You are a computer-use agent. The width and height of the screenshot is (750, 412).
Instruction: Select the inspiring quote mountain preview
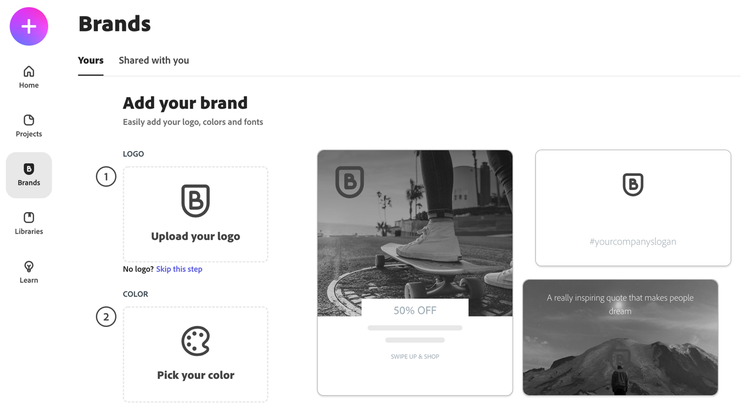(x=620, y=337)
